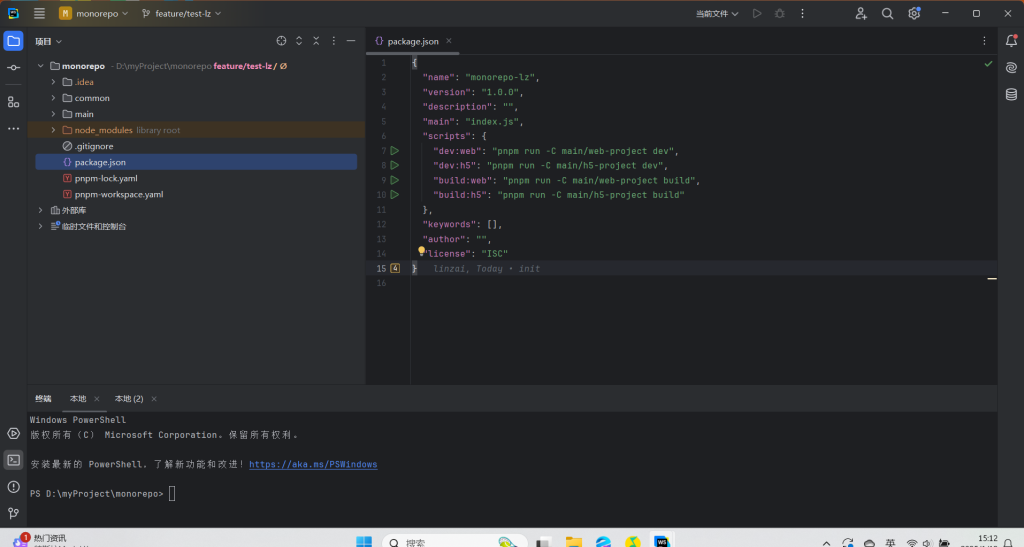Image resolution: width=1024 pixels, height=547 pixels.
Task: Collapse all in project tree
Action: [316, 40]
